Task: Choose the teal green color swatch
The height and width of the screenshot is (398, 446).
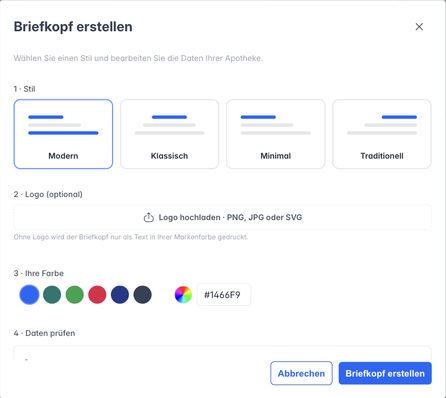Action: [x=52, y=295]
